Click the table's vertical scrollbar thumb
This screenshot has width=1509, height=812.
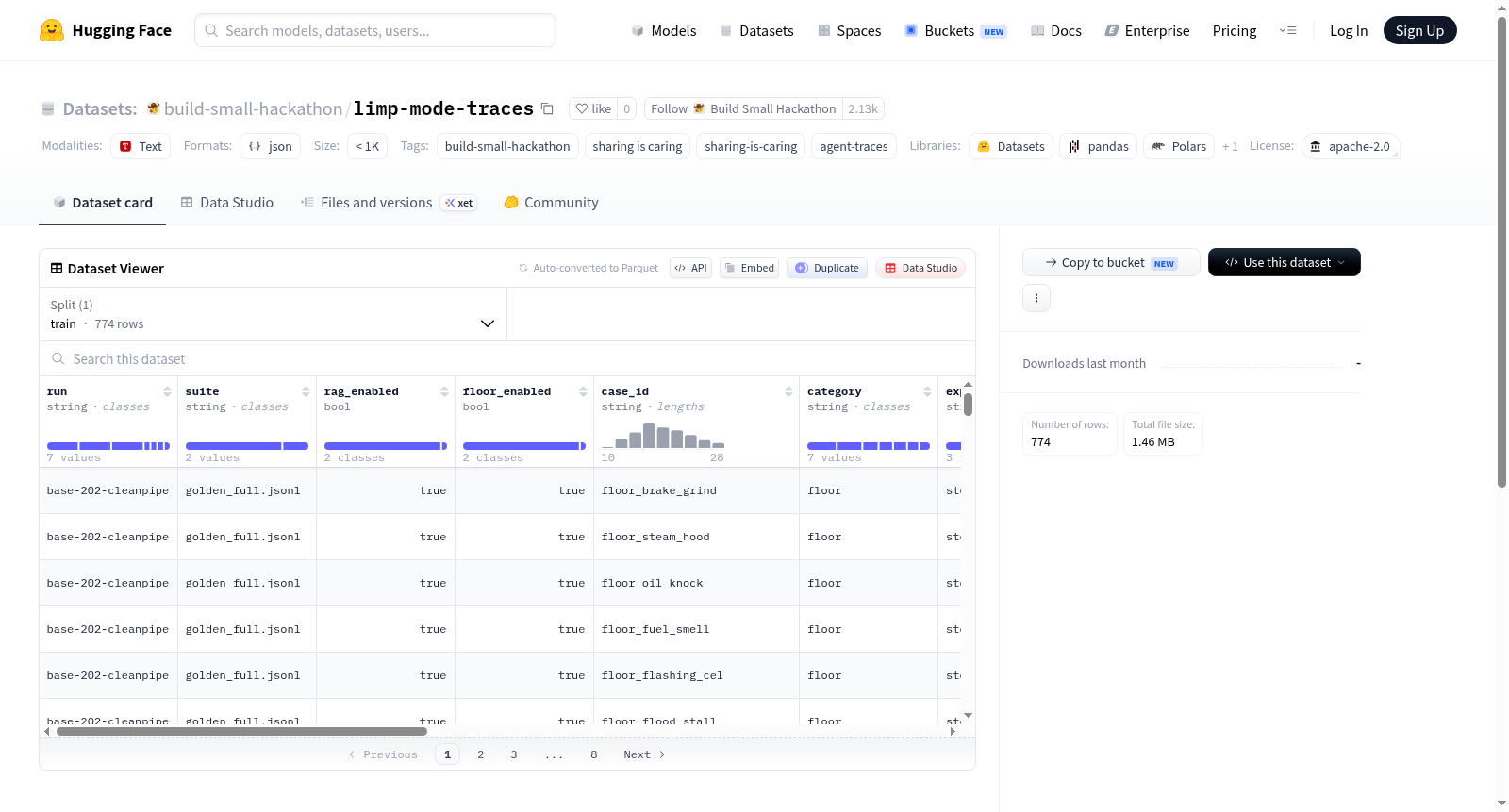(x=969, y=405)
